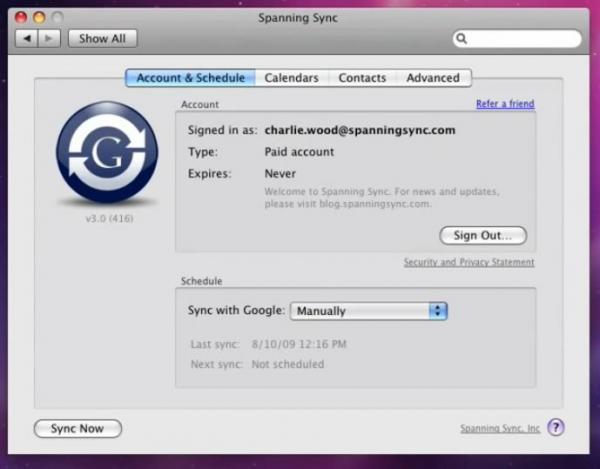Click the magnifier icon in the search field
This screenshot has width=600, height=469.
(x=461, y=39)
